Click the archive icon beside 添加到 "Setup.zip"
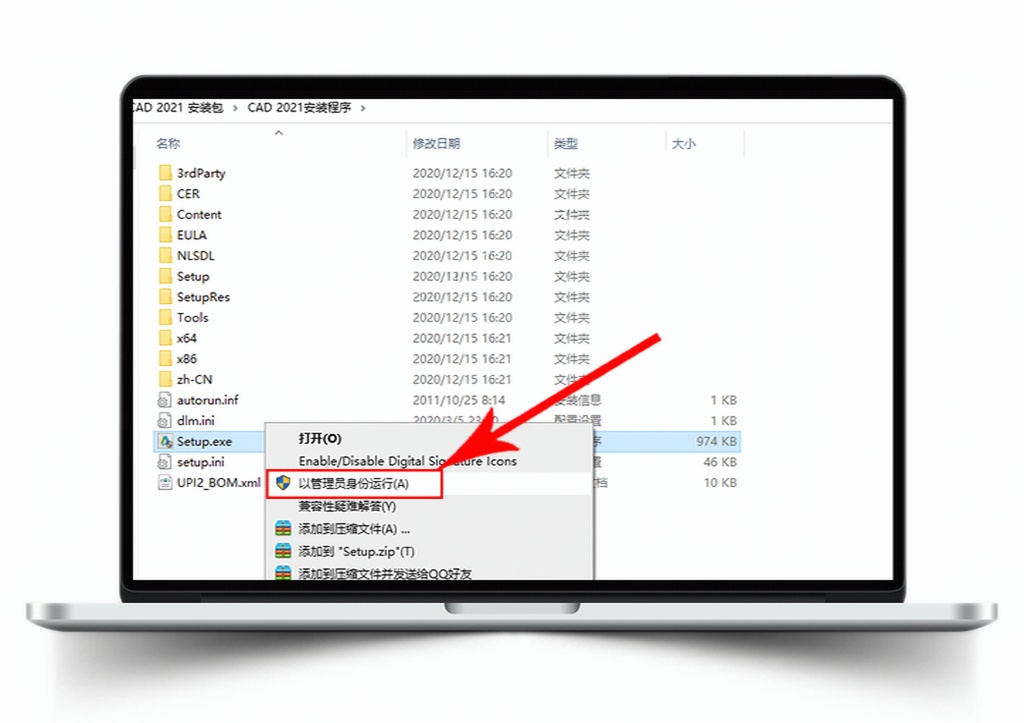Screen dimensions: 1024x723 (x=283, y=551)
